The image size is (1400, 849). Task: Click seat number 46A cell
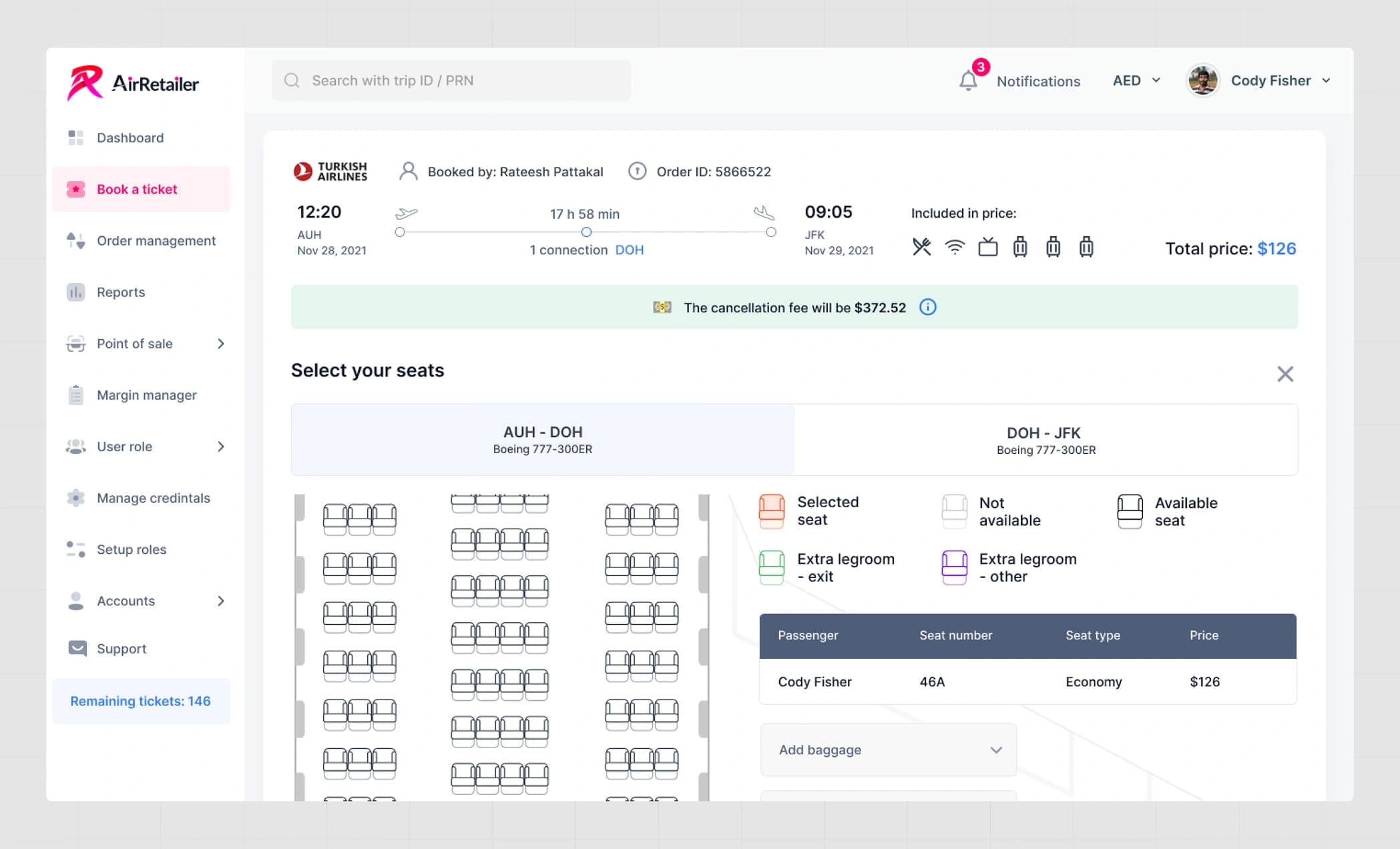[x=933, y=681]
